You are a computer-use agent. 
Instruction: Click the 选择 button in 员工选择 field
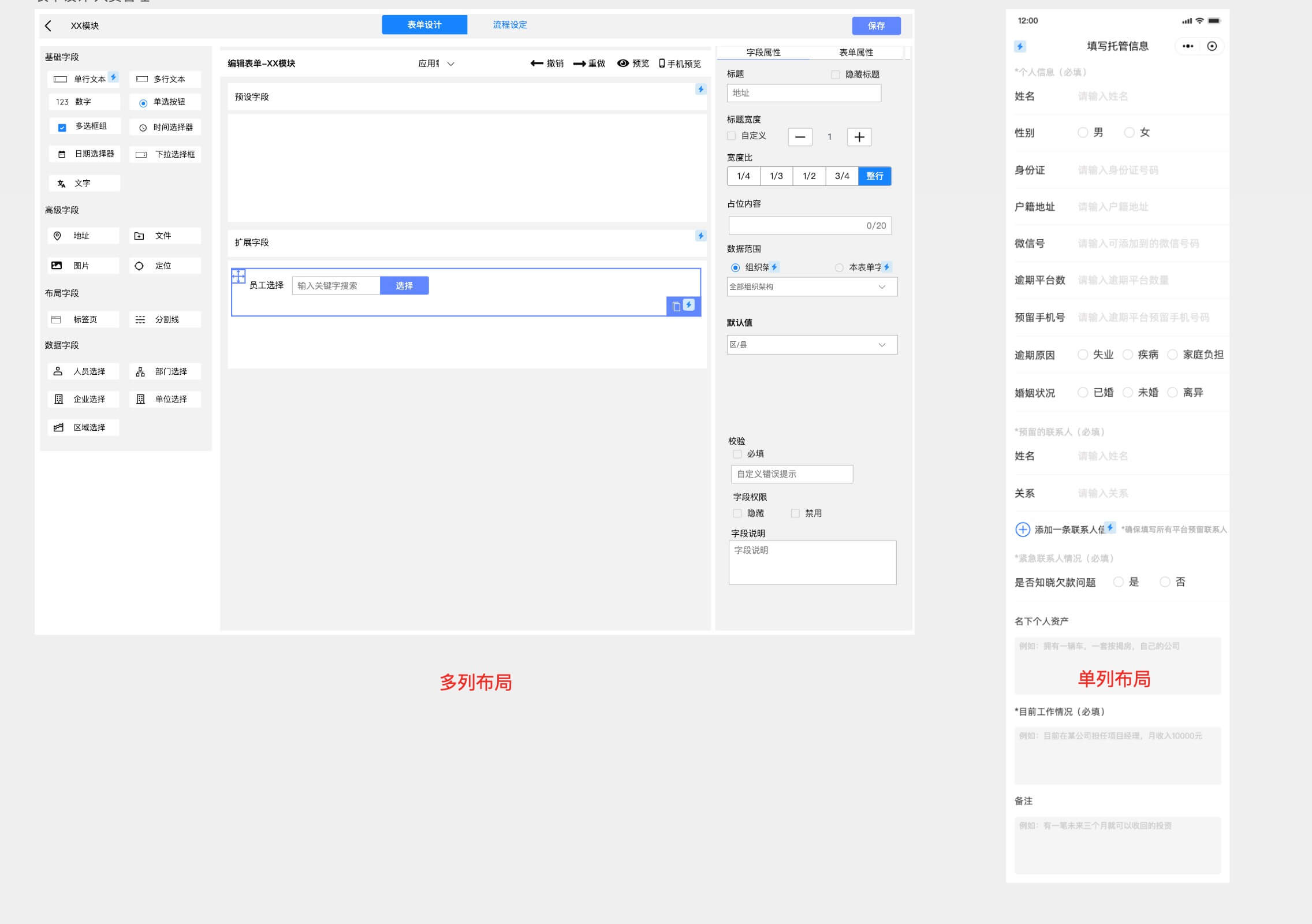(x=404, y=286)
